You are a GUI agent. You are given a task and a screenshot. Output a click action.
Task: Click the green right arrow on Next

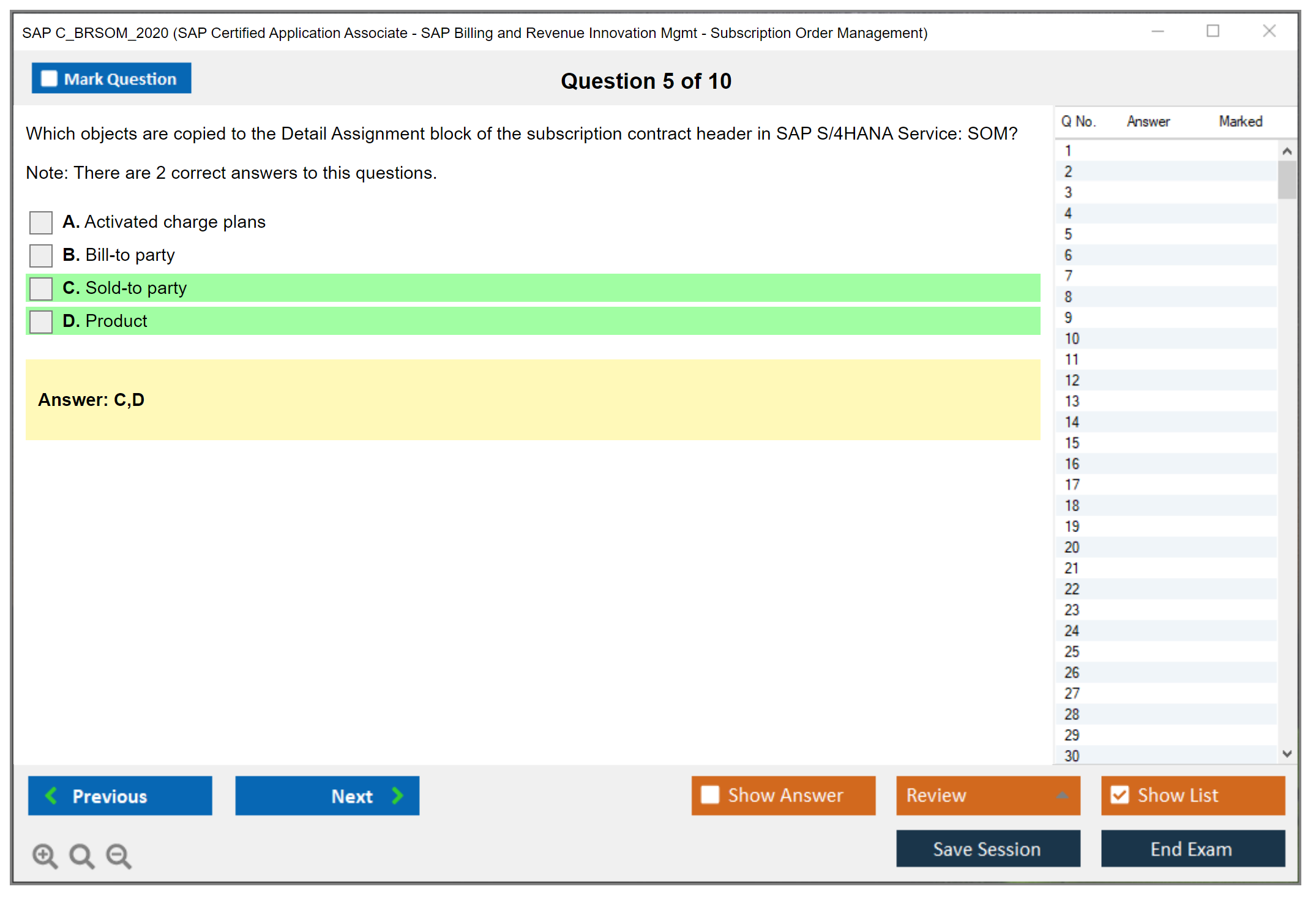397,795
